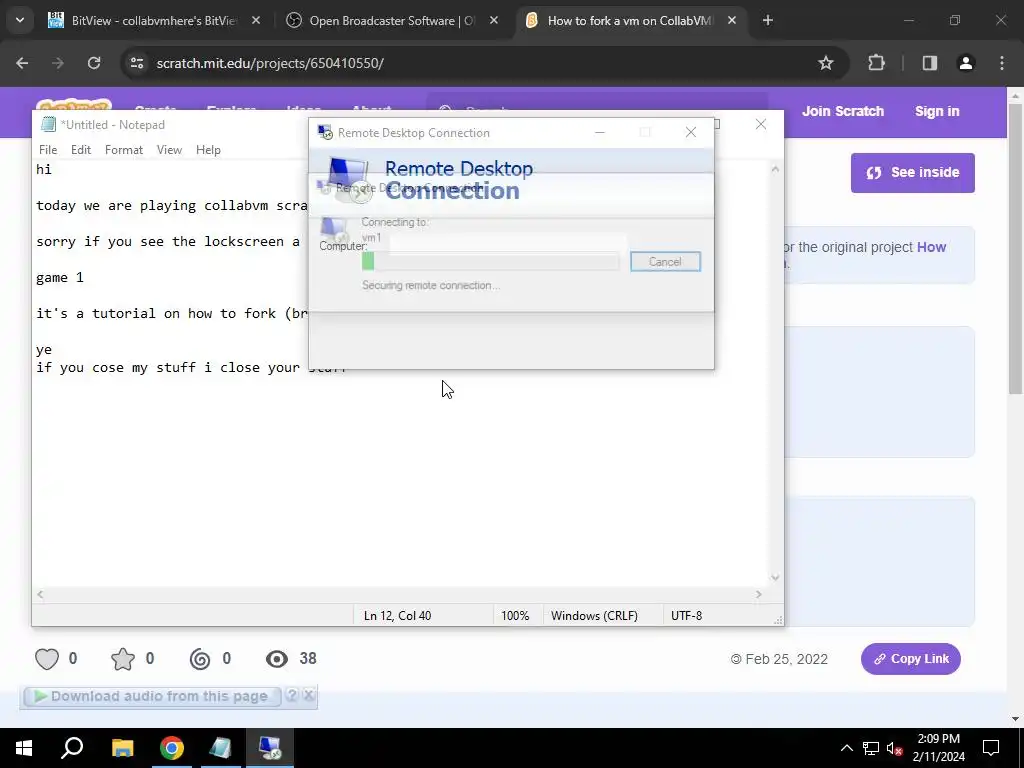Reload the Scratch page
Image resolution: width=1024 pixels, height=768 pixels.
(94, 63)
